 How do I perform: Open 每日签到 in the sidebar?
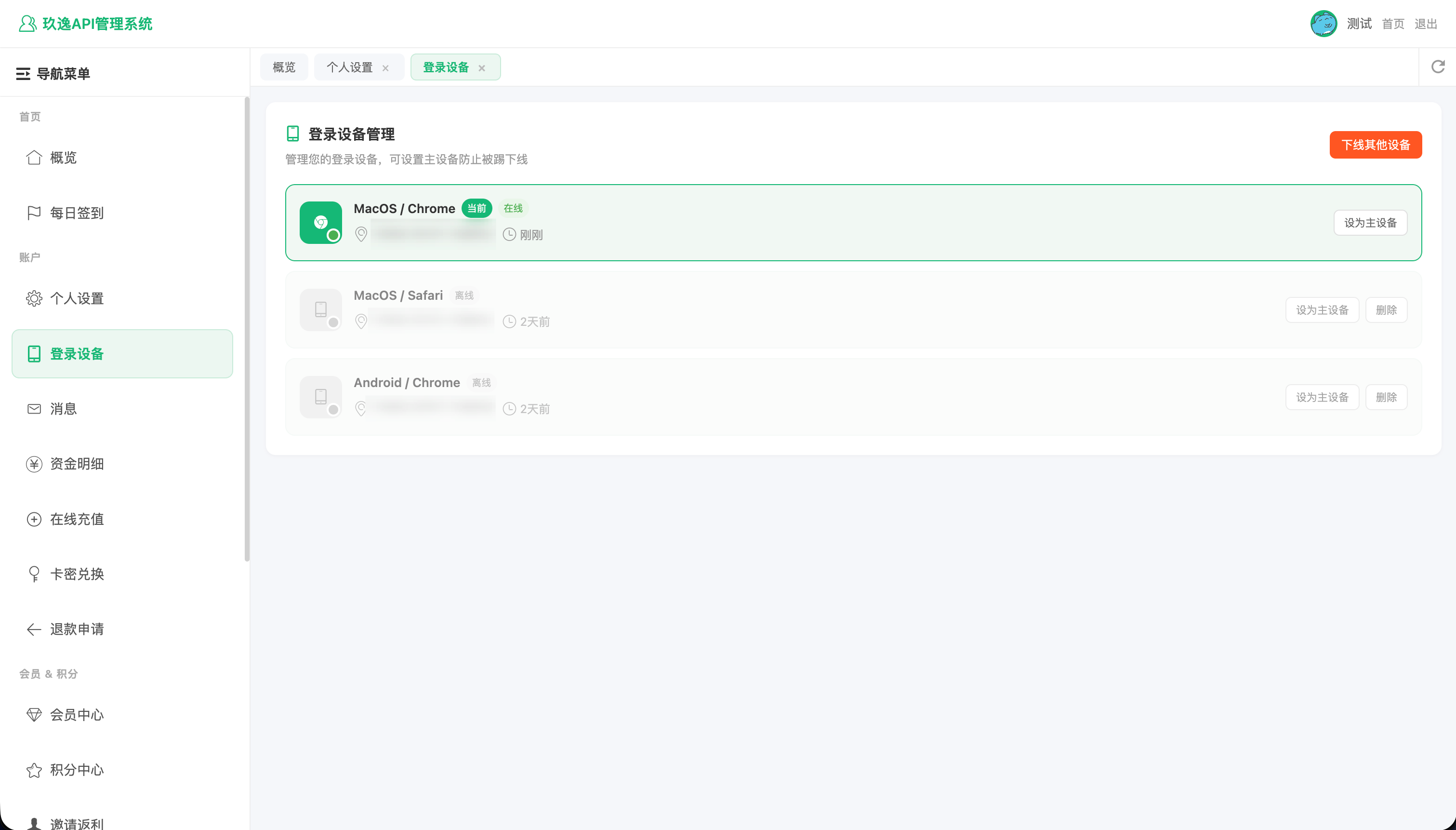122,213
